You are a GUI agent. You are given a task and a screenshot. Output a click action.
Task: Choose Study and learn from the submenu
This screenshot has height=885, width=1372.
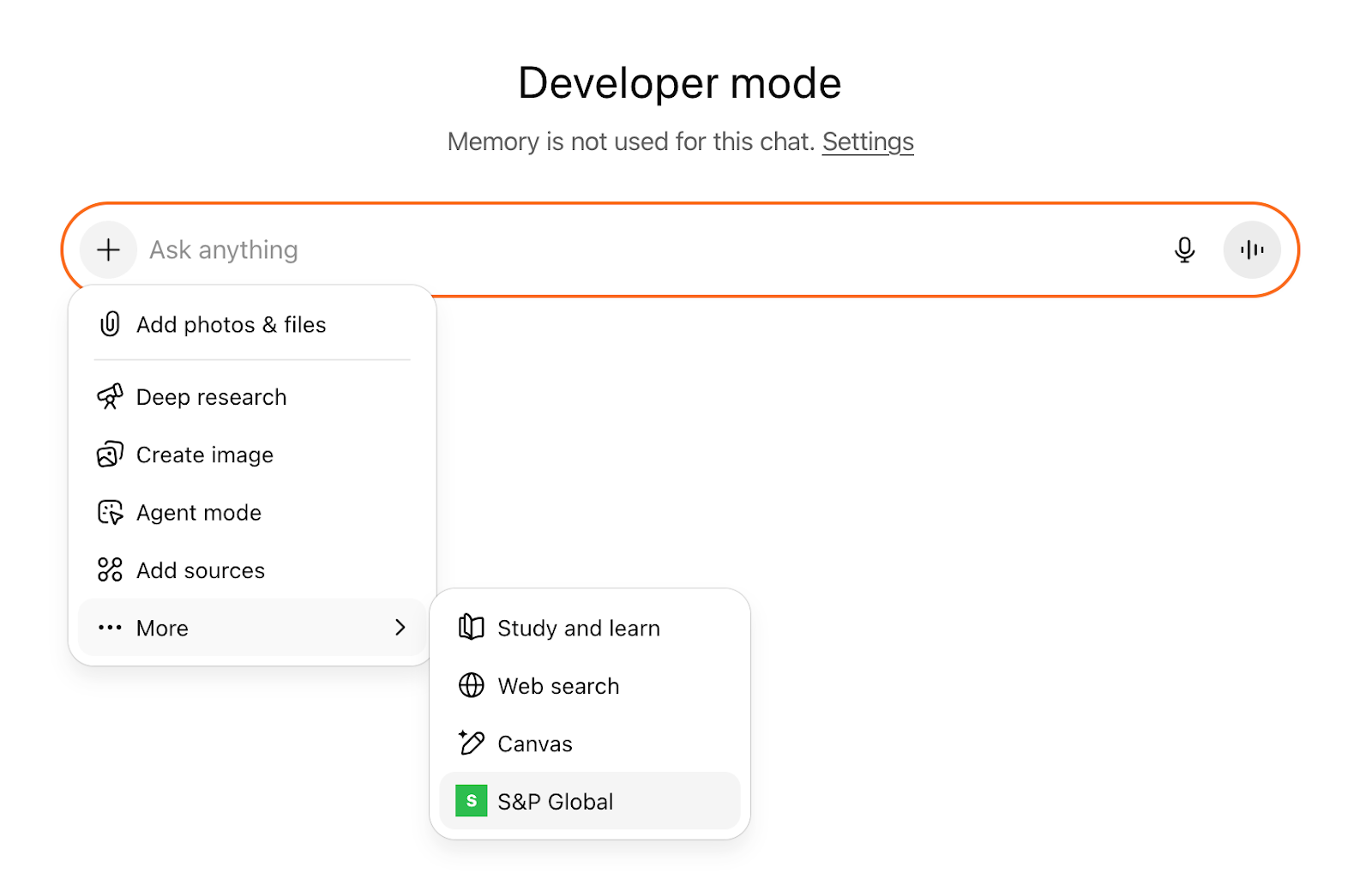tap(579, 628)
